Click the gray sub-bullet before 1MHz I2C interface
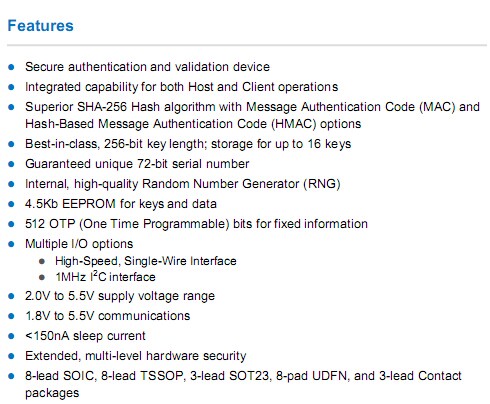Image resolution: width=490 pixels, height=404 pixels. tap(42, 277)
